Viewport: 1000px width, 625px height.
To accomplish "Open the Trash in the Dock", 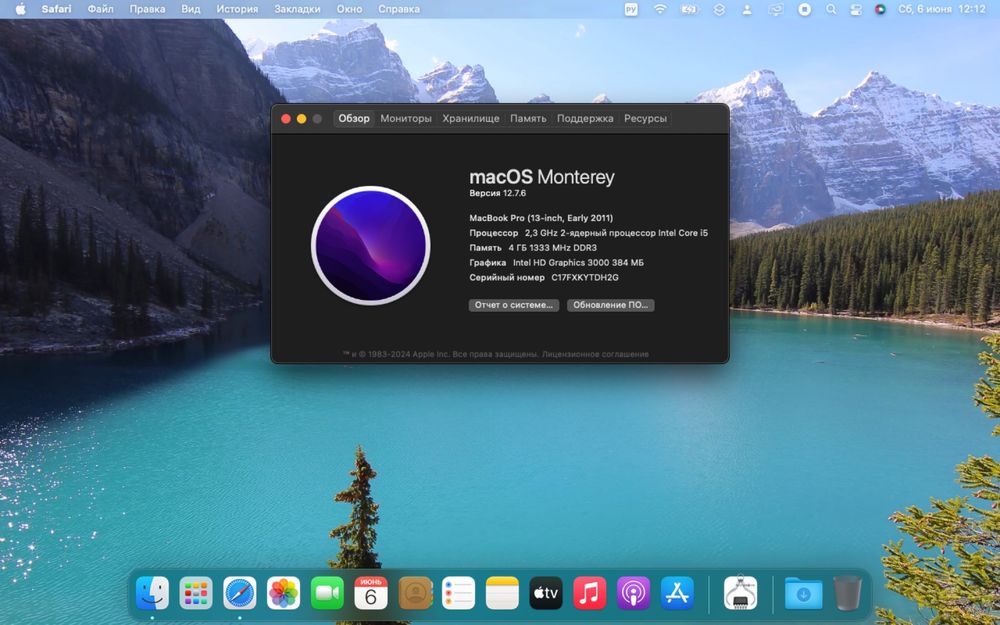I will (x=848, y=593).
